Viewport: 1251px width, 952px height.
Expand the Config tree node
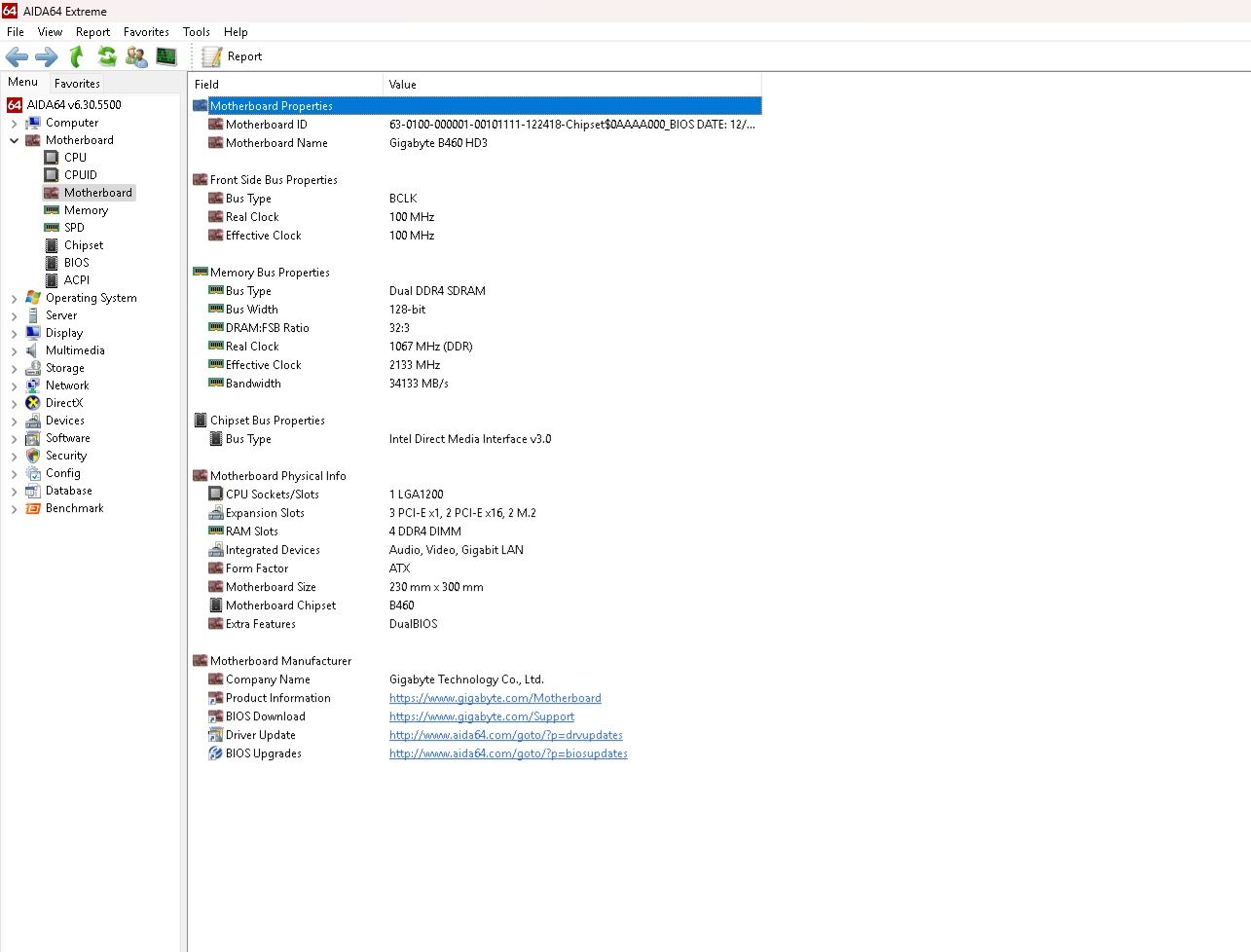[14, 474]
